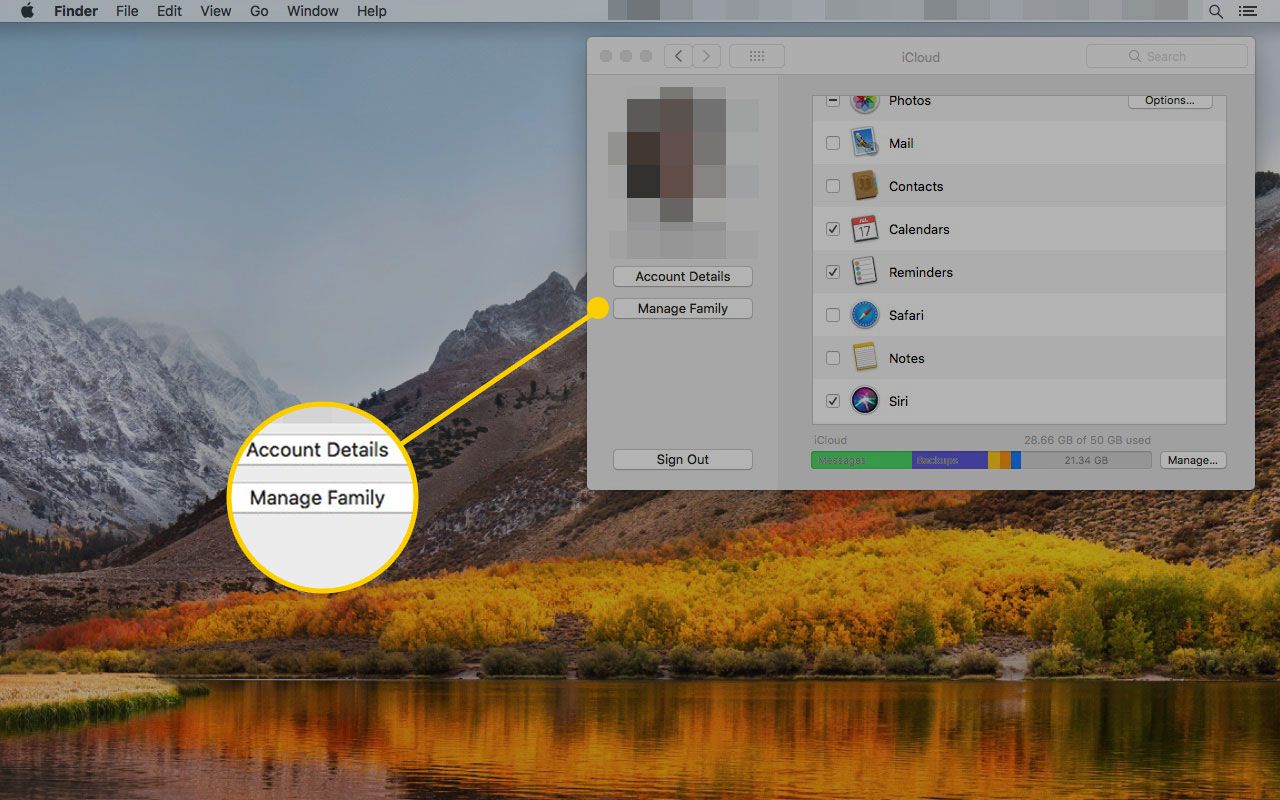The image size is (1280, 800).
Task: Open Photos Options button
Action: point(1170,100)
